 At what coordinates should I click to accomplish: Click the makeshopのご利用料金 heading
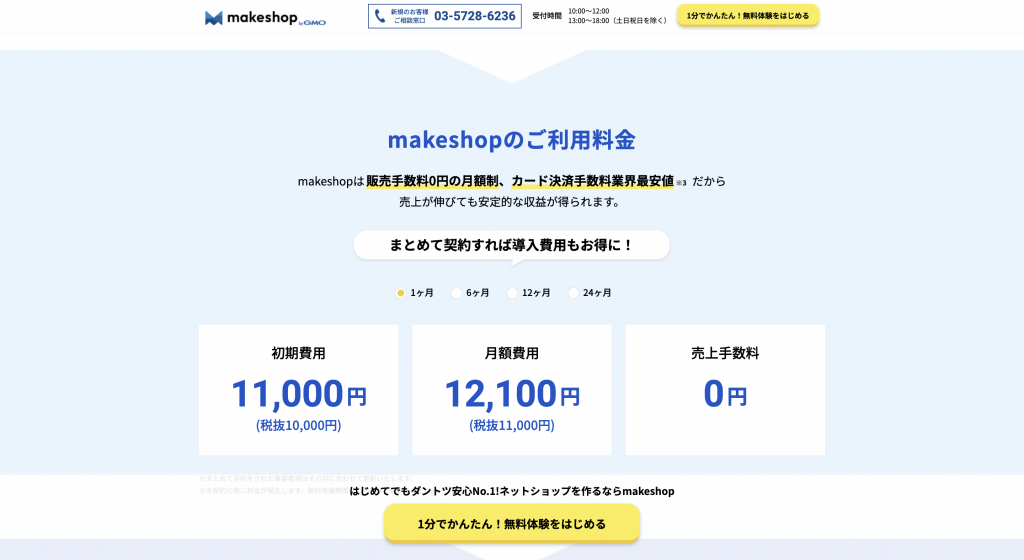[511, 140]
